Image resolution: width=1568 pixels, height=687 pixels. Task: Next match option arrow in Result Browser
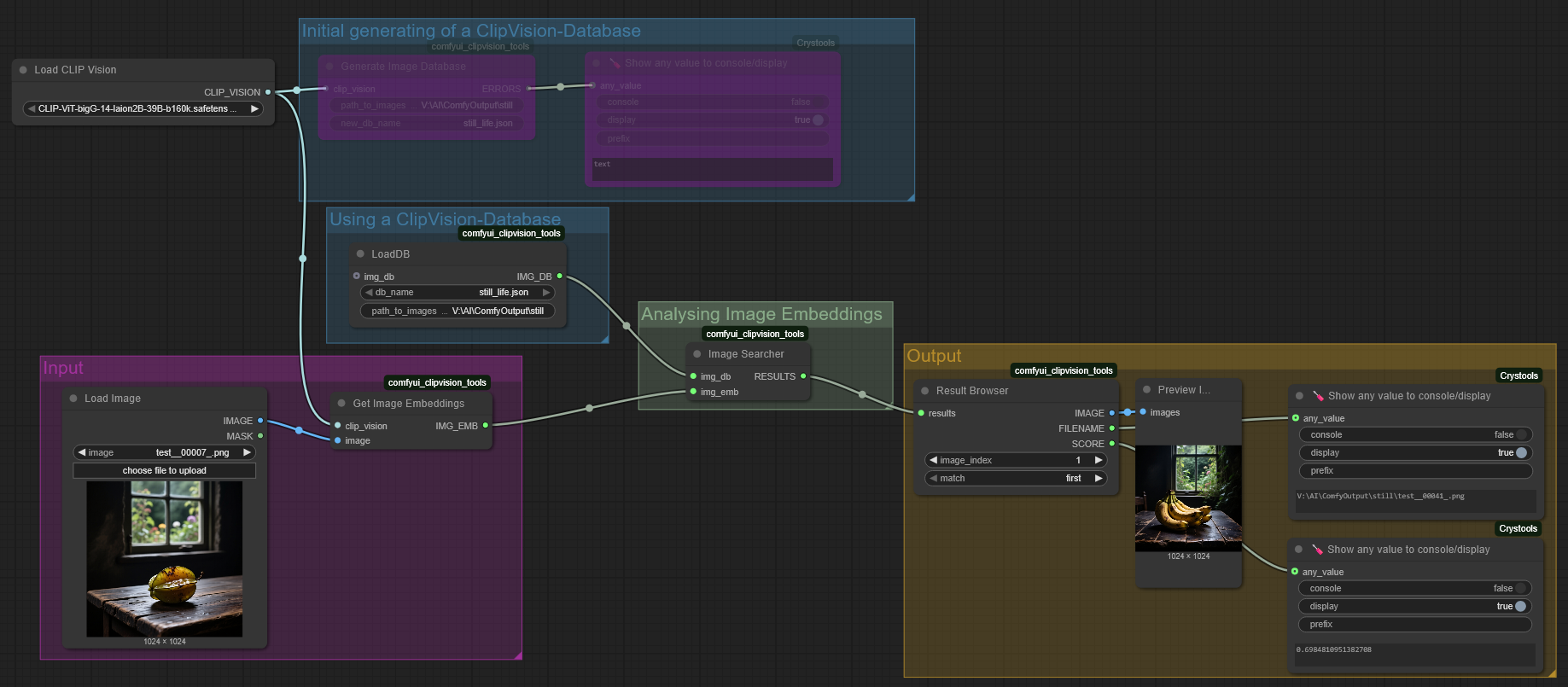[1099, 479]
